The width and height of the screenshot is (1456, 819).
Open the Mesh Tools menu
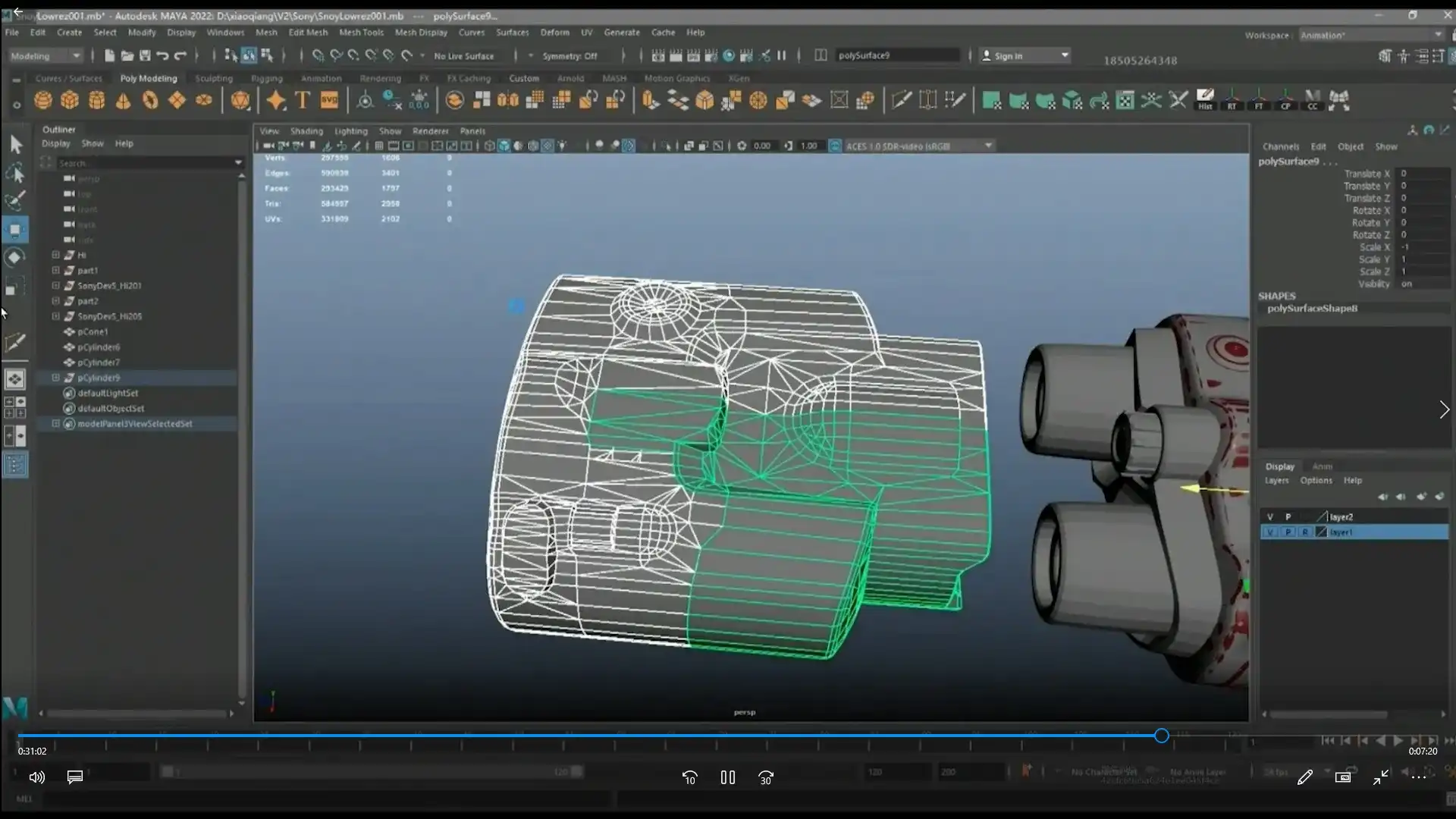[x=361, y=33]
